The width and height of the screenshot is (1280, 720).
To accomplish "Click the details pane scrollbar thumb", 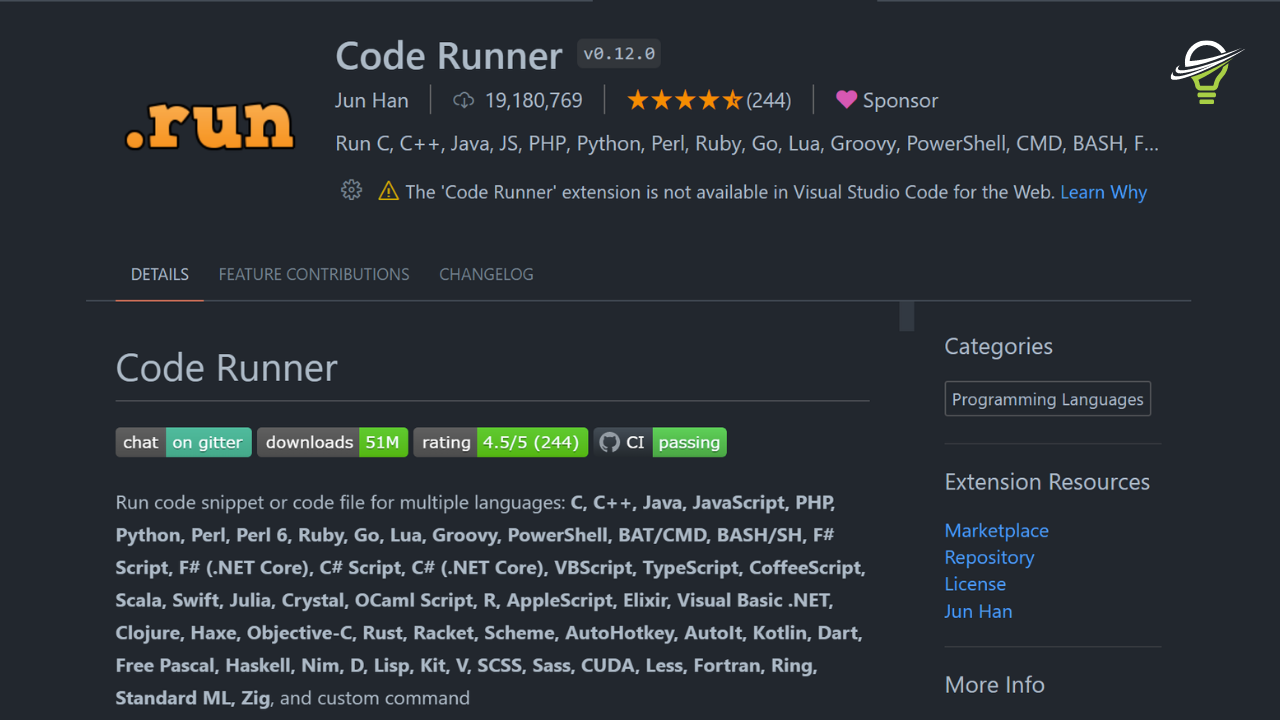I will (x=907, y=316).
